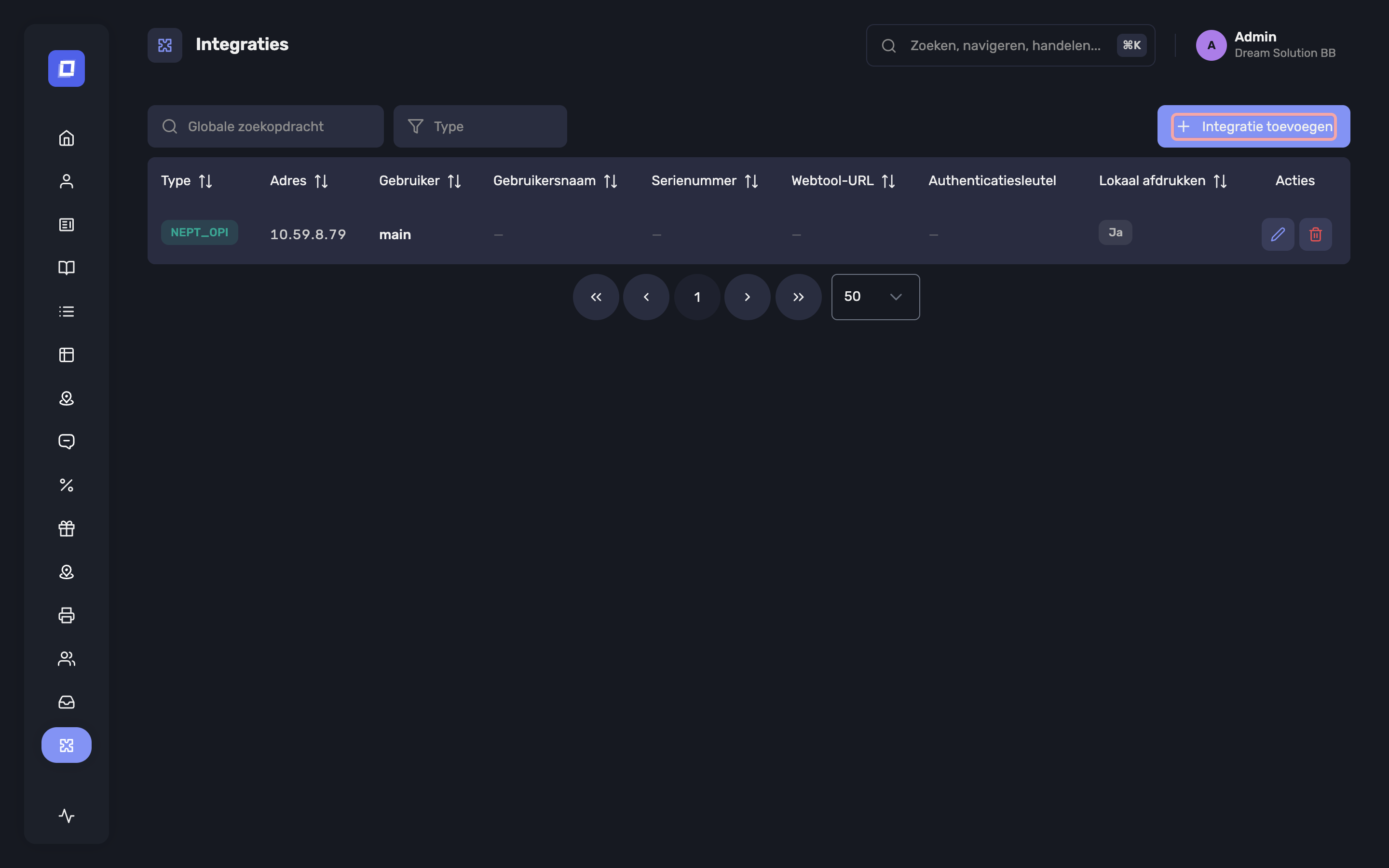Go to last page of results
1389x868 pixels.
[x=798, y=297]
